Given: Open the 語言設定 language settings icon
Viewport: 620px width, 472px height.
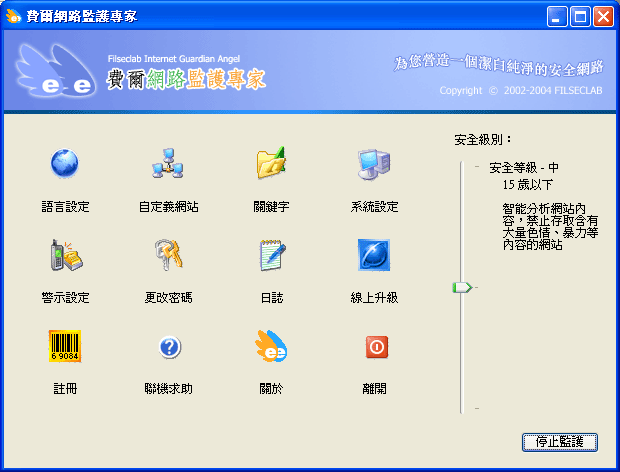Looking at the screenshot, I should pos(65,163).
